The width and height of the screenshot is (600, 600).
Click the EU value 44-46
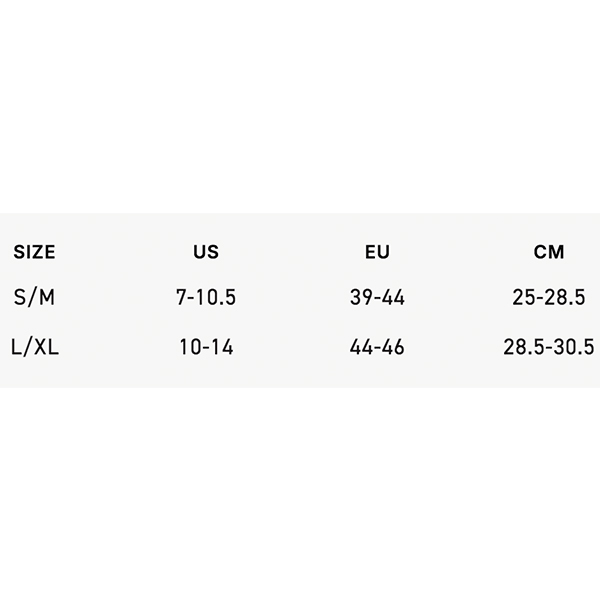(377, 347)
